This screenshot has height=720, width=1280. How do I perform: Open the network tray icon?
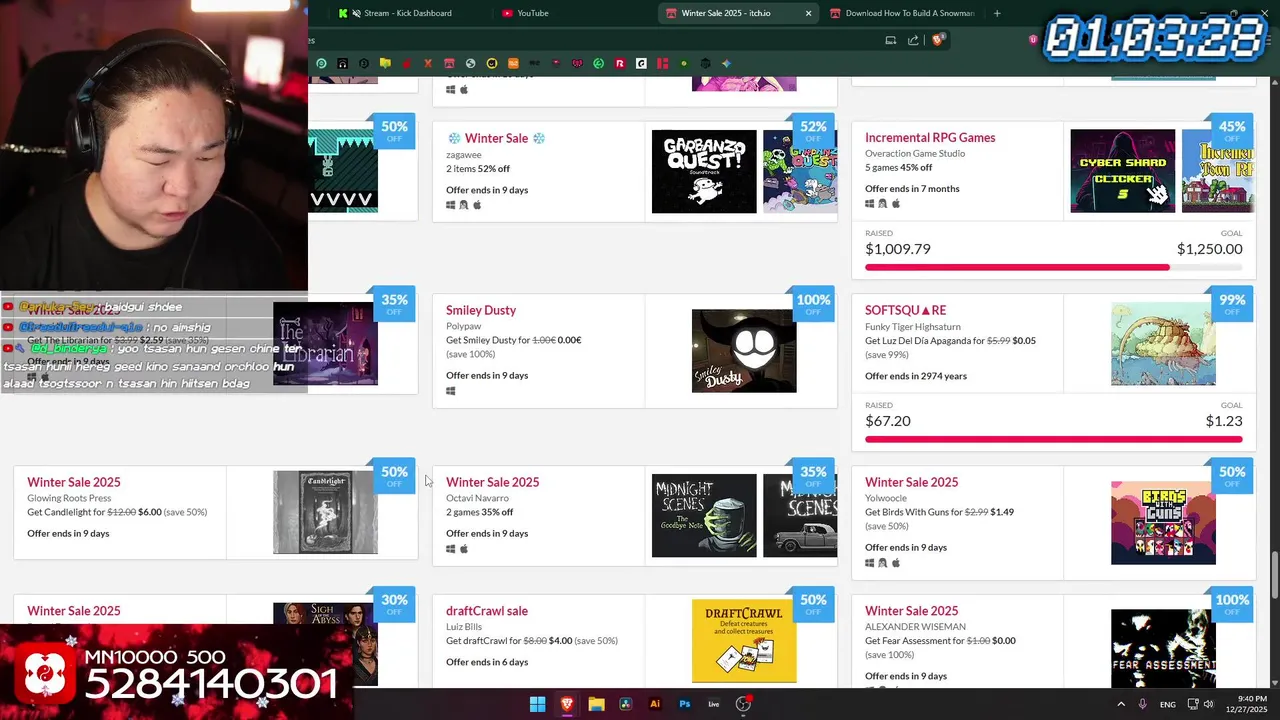pos(1194,704)
